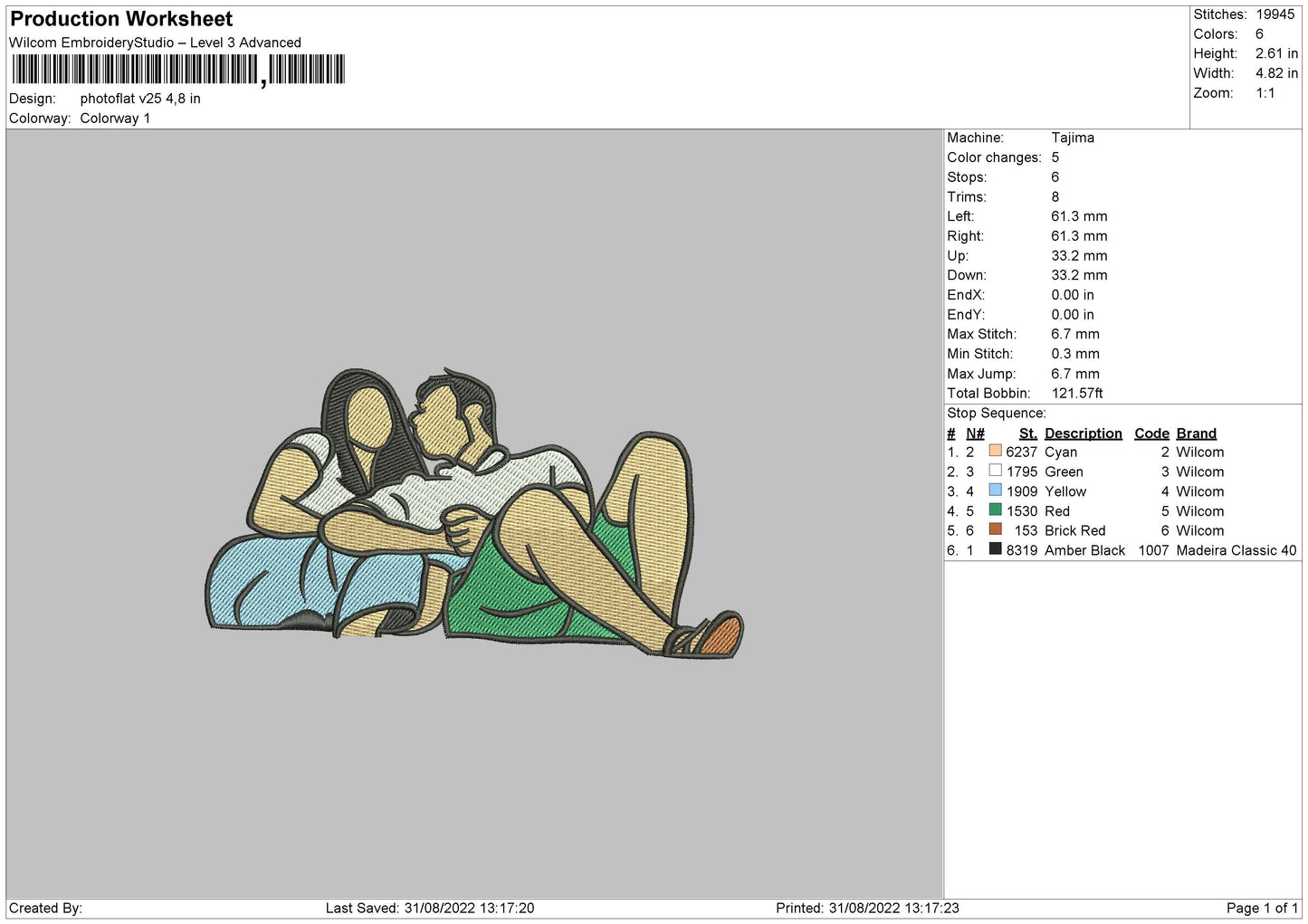Click the light blue Yellow thread swatch

pyautogui.click(x=996, y=491)
